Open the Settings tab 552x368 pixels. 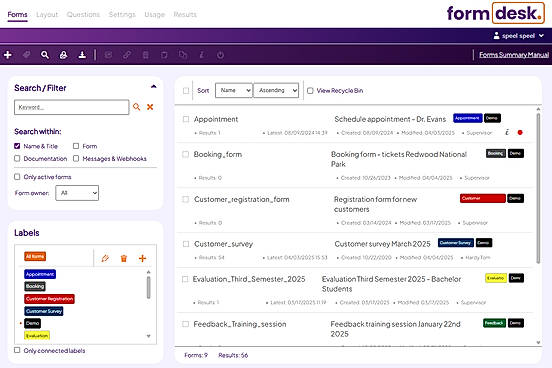122,14
